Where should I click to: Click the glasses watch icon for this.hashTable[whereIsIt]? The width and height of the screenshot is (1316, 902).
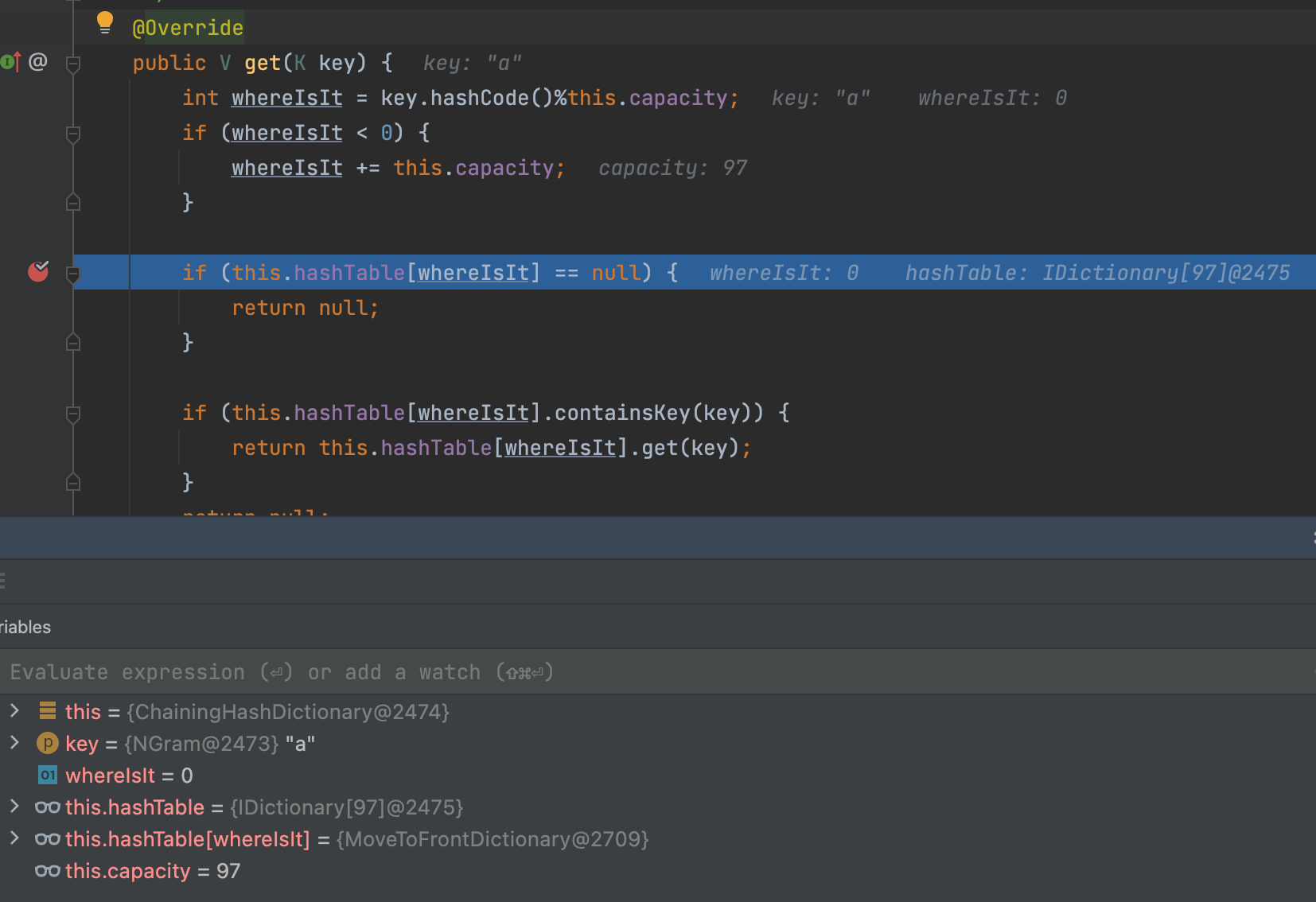coord(48,839)
